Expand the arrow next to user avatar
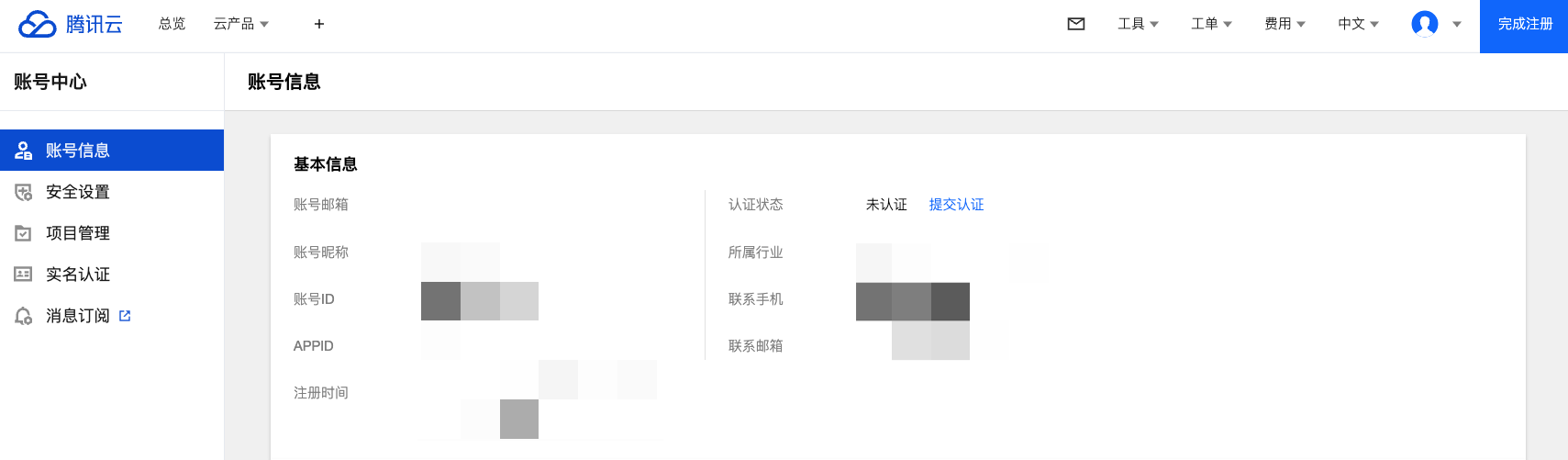The height and width of the screenshot is (460, 1568). [1457, 25]
